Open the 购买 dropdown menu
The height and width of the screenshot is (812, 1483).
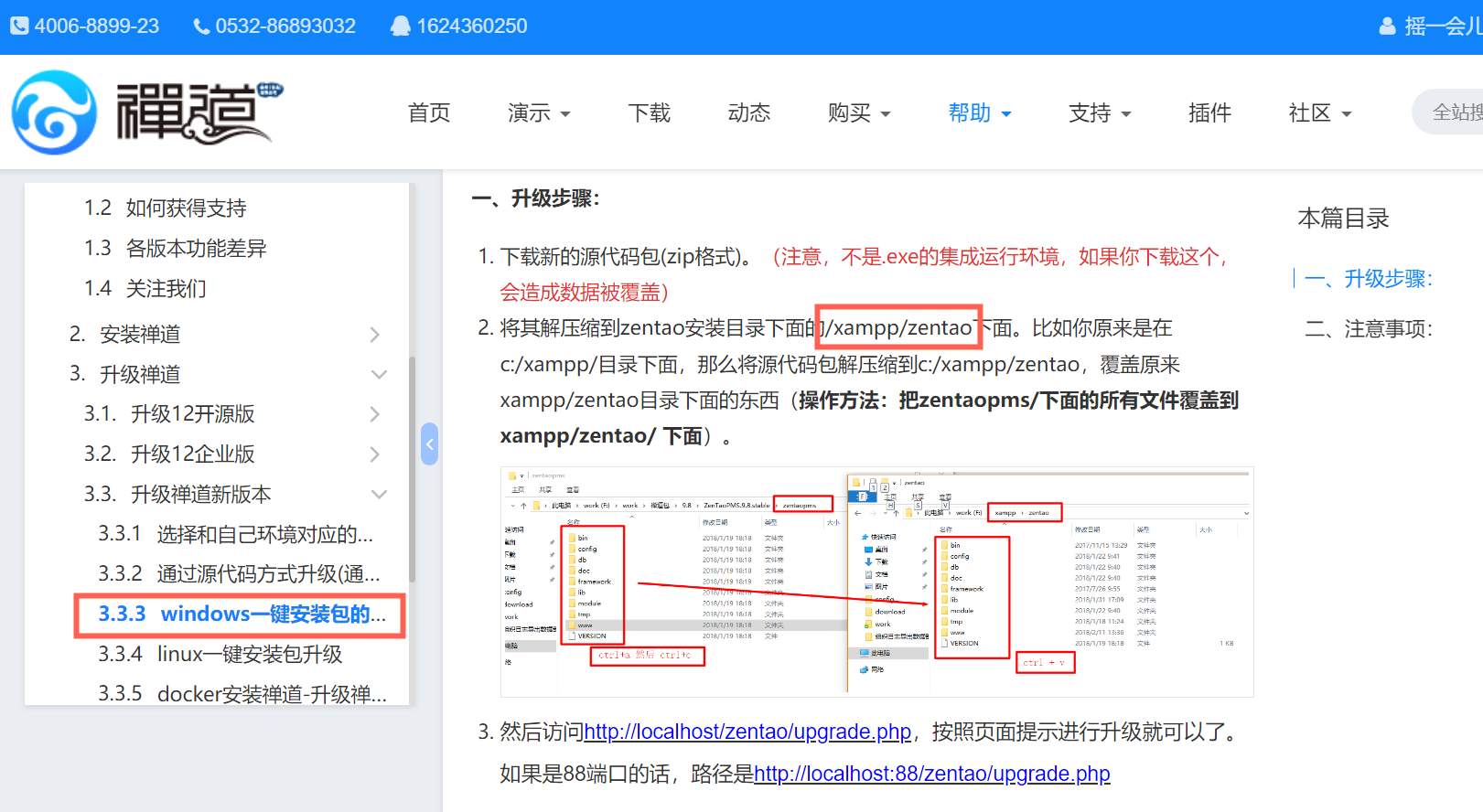858,113
